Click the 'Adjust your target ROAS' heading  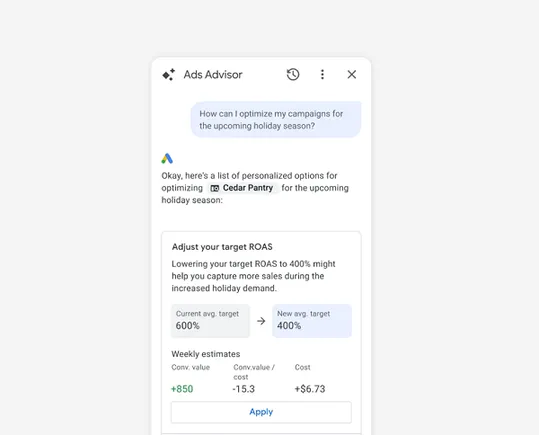coord(222,247)
